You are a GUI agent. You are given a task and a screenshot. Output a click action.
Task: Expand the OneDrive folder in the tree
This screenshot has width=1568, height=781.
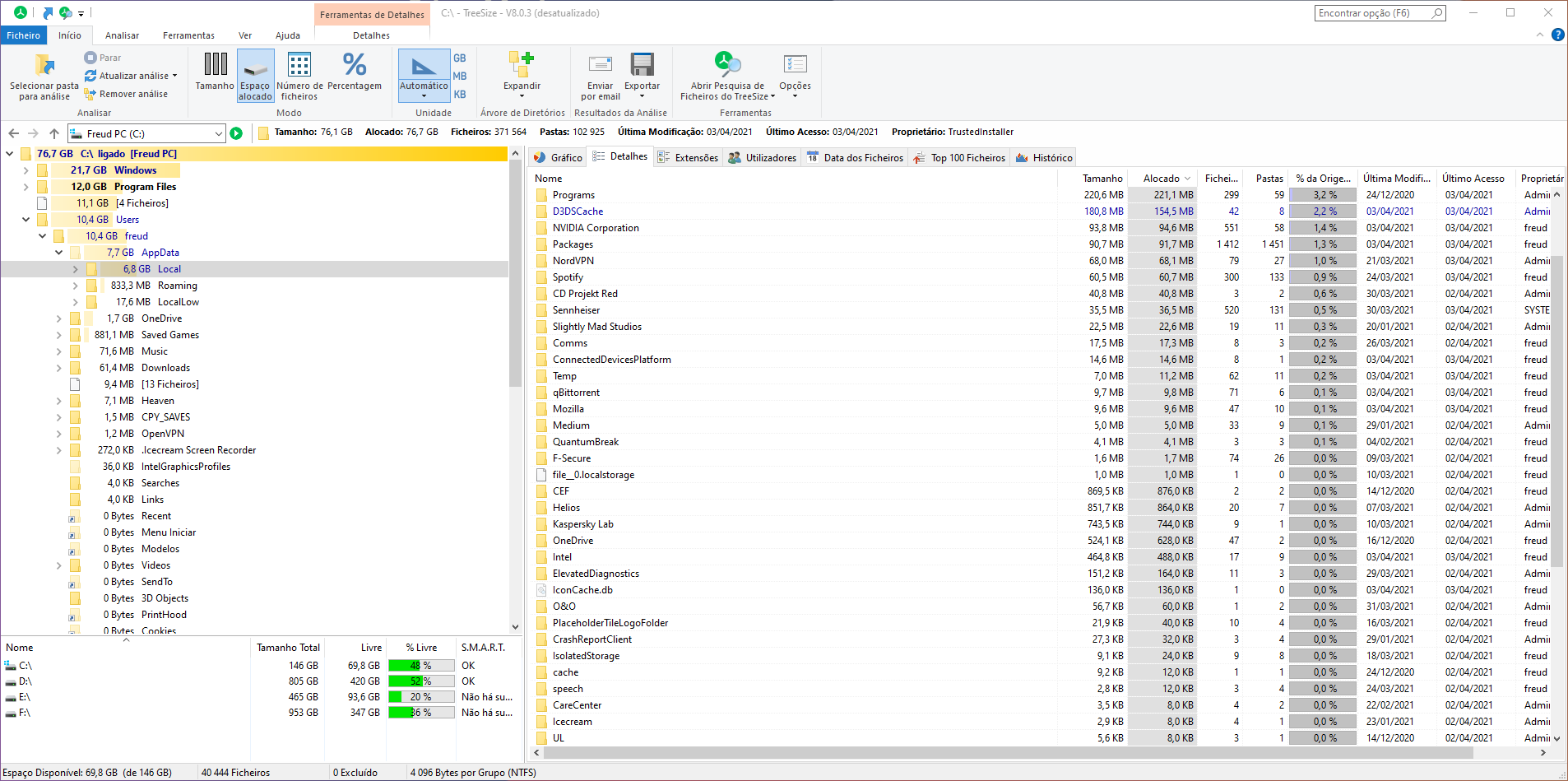coord(59,318)
